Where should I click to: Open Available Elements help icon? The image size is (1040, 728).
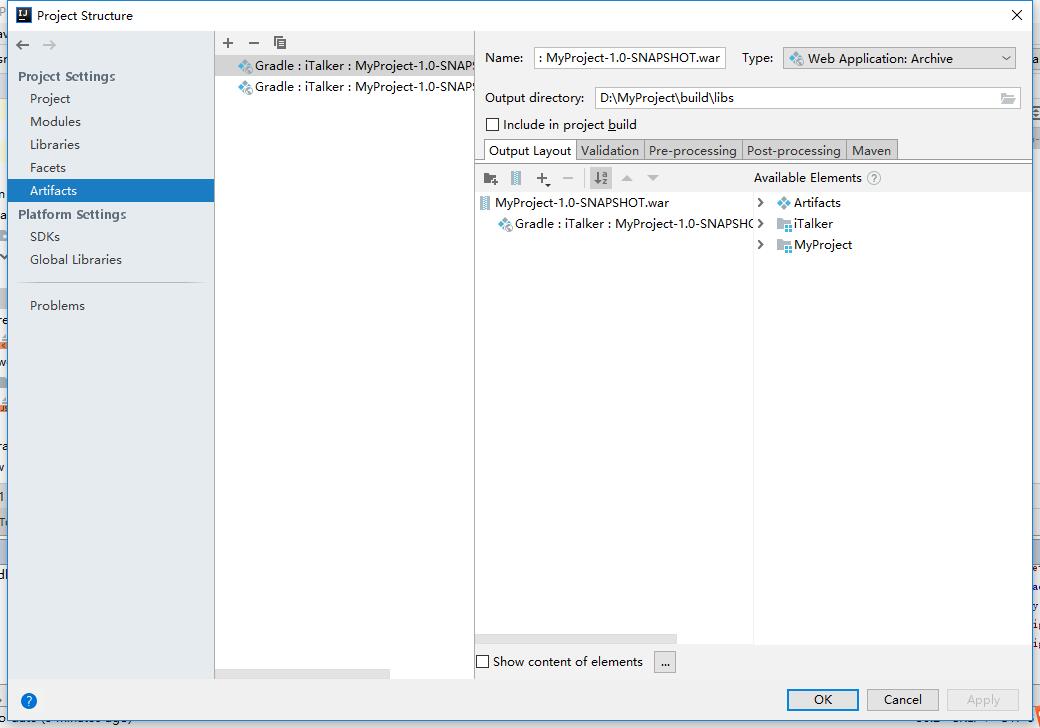tap(874, 178)
